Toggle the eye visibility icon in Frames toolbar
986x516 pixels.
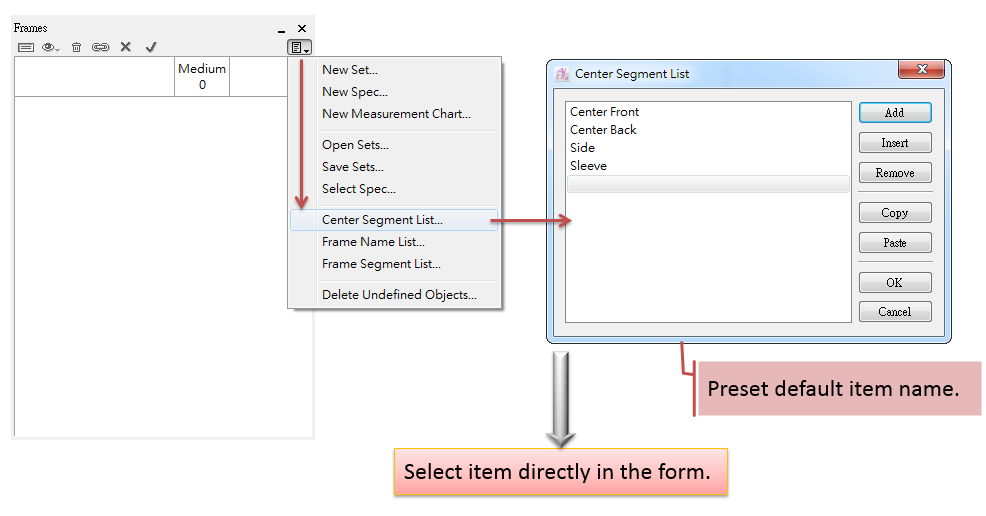[x=49, y=47]
